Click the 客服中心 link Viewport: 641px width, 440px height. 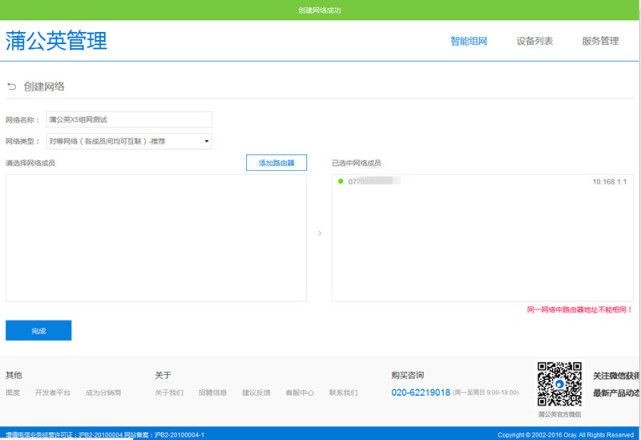coord(299,393)
